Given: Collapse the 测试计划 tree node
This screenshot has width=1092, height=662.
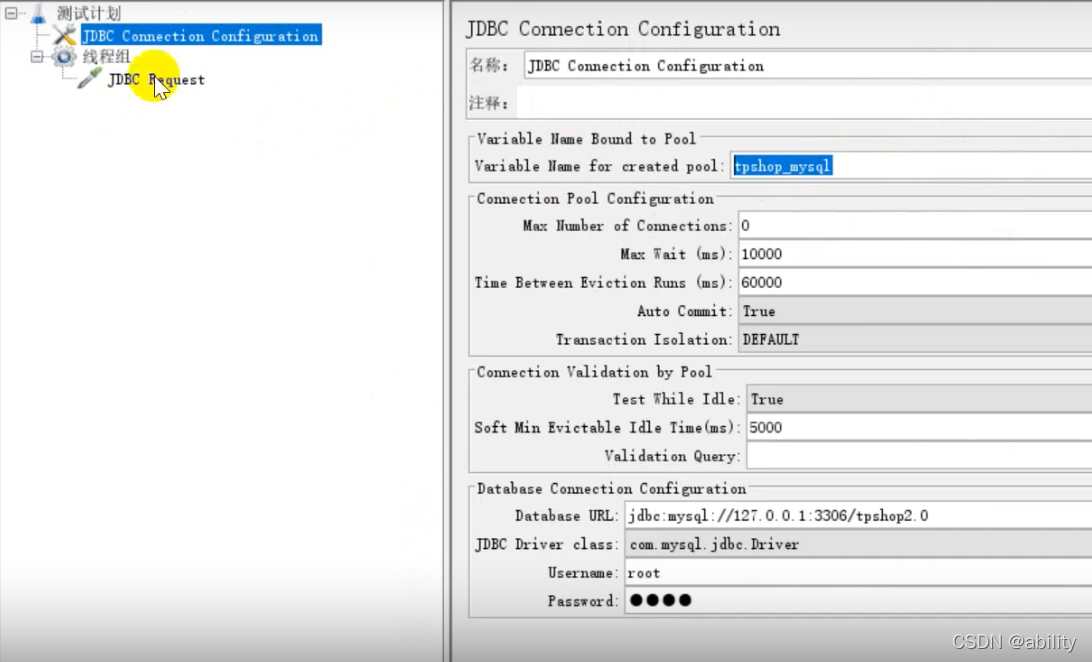Looking at the screenshot, I should (11, 13).
